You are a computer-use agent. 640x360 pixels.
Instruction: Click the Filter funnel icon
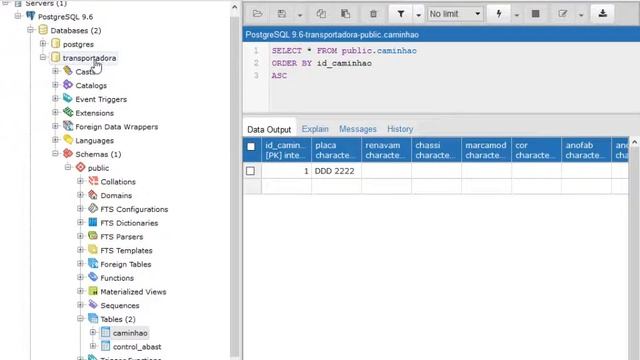click(x=401, y=14)
